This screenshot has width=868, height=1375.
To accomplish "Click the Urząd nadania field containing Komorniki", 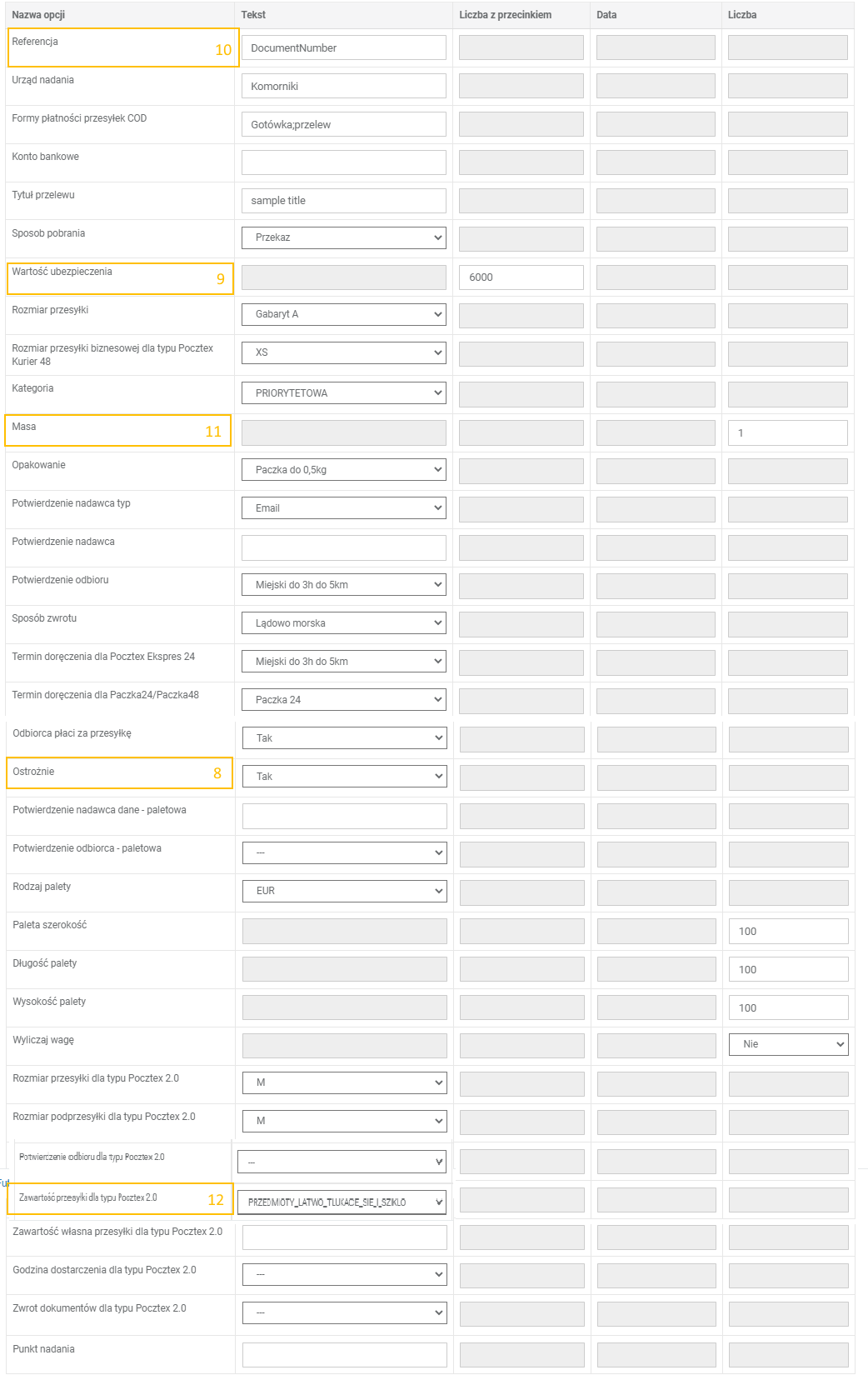I will pos(344,87).
